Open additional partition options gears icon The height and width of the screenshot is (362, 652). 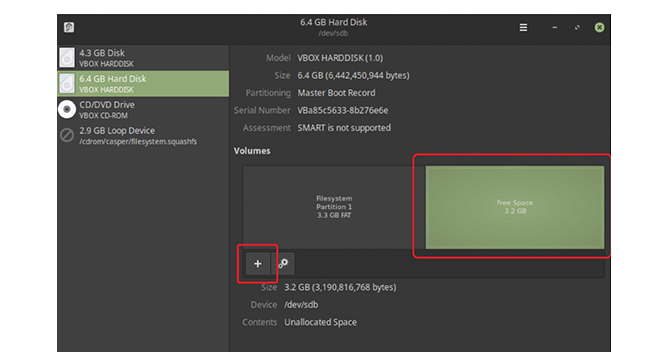click(283, 263)
